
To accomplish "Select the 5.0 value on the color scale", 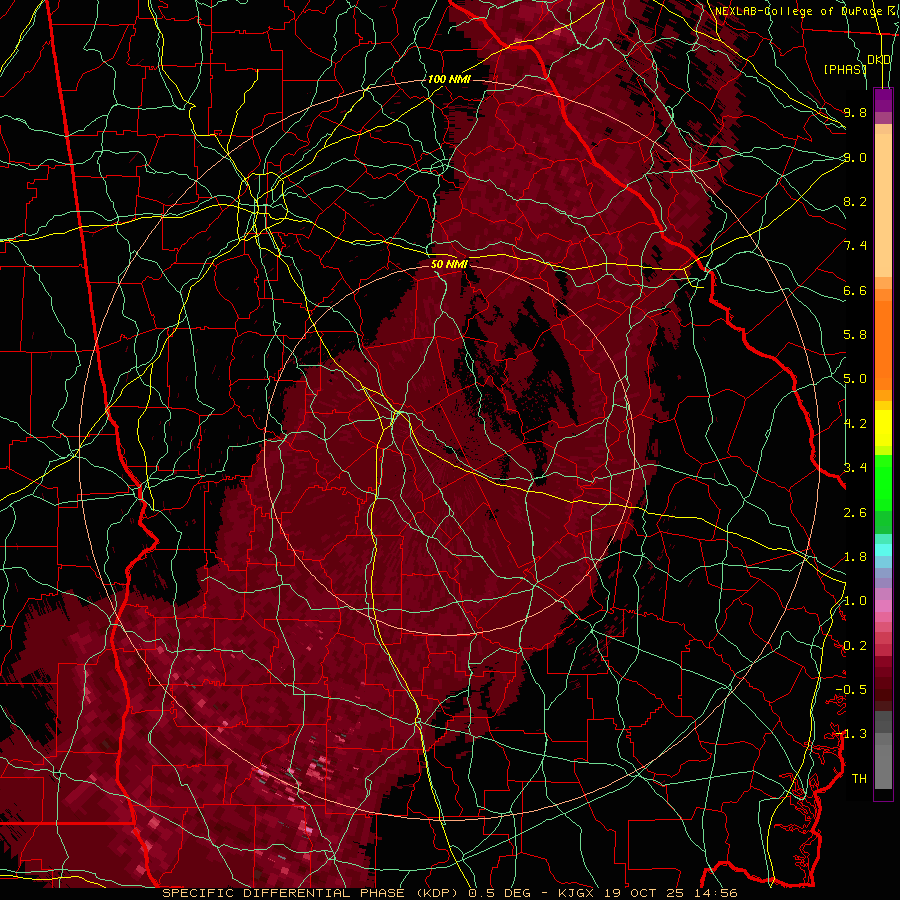I will (855, 379).
